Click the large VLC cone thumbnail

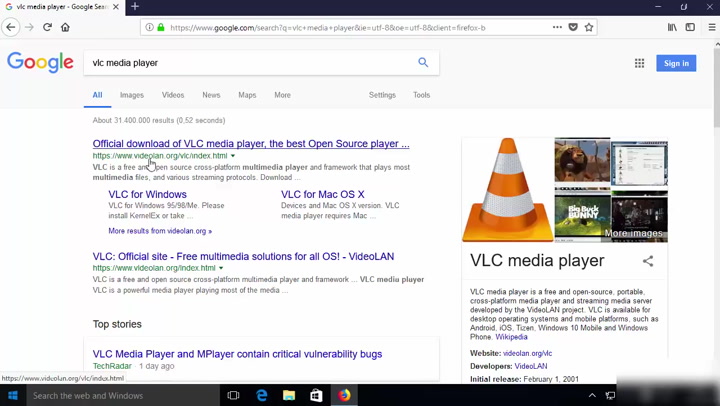click(x=507, y=190)
